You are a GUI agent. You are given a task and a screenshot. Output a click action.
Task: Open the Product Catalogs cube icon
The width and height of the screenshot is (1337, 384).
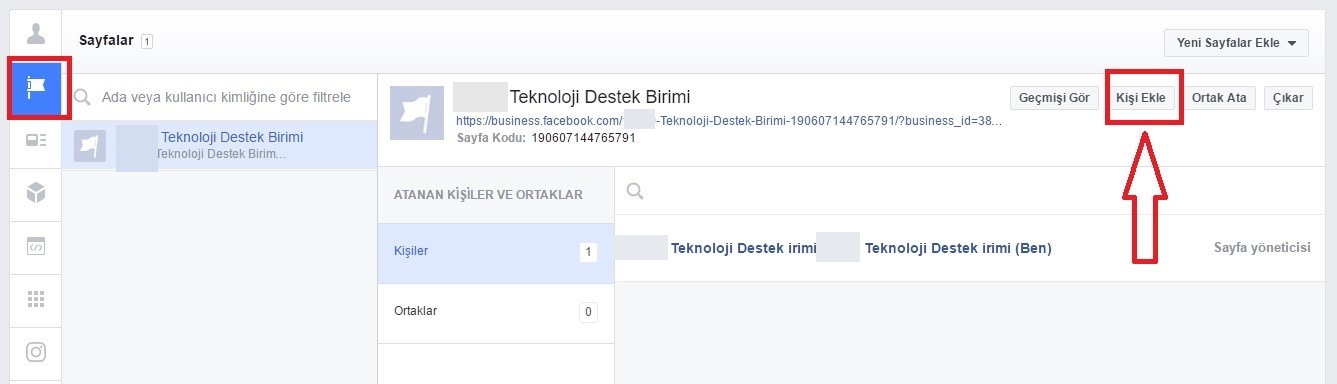point(36,192)
